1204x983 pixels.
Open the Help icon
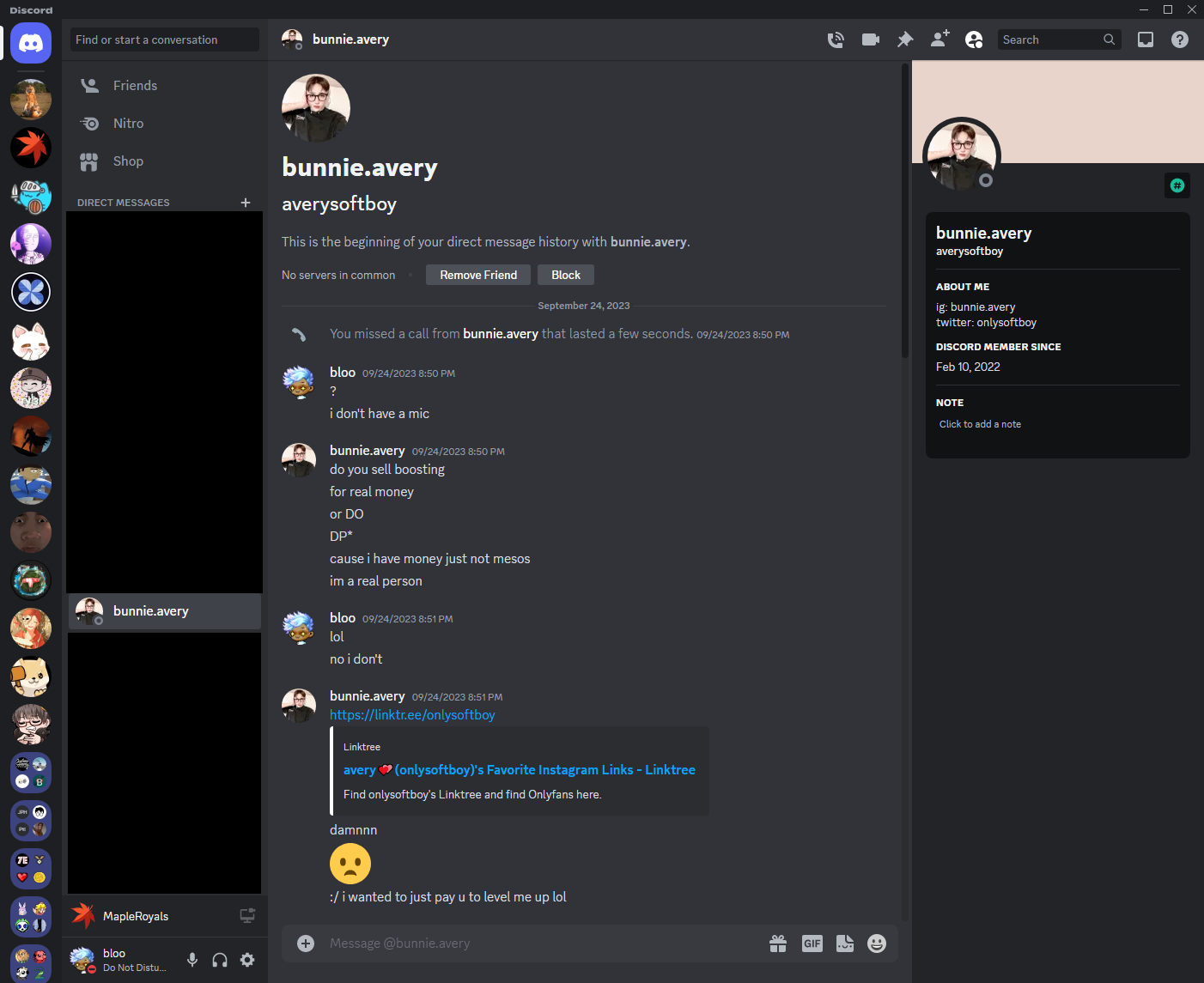coord(1180,39)
